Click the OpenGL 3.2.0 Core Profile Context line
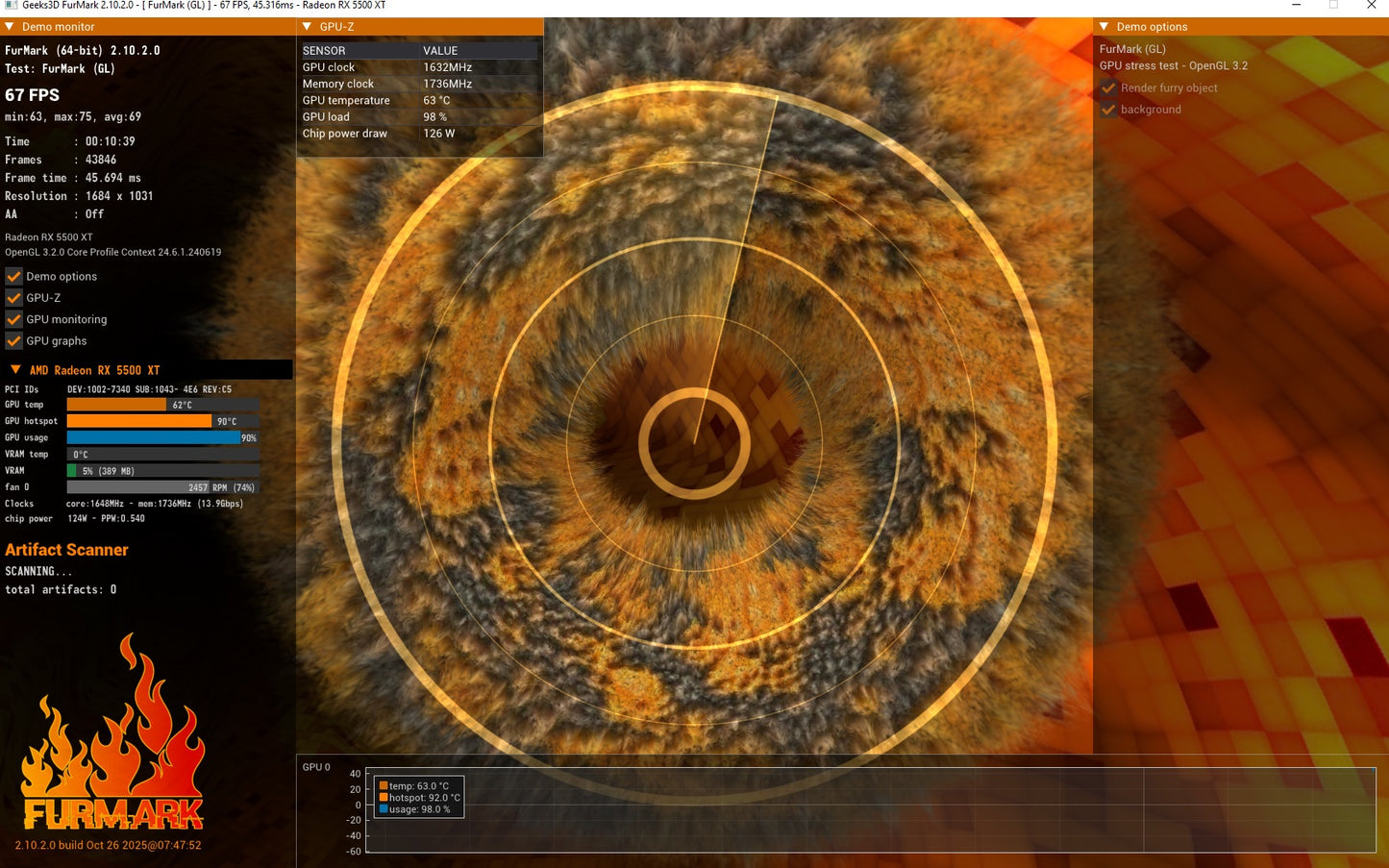Screen dimensions: 1389x868 coord(113,252)
